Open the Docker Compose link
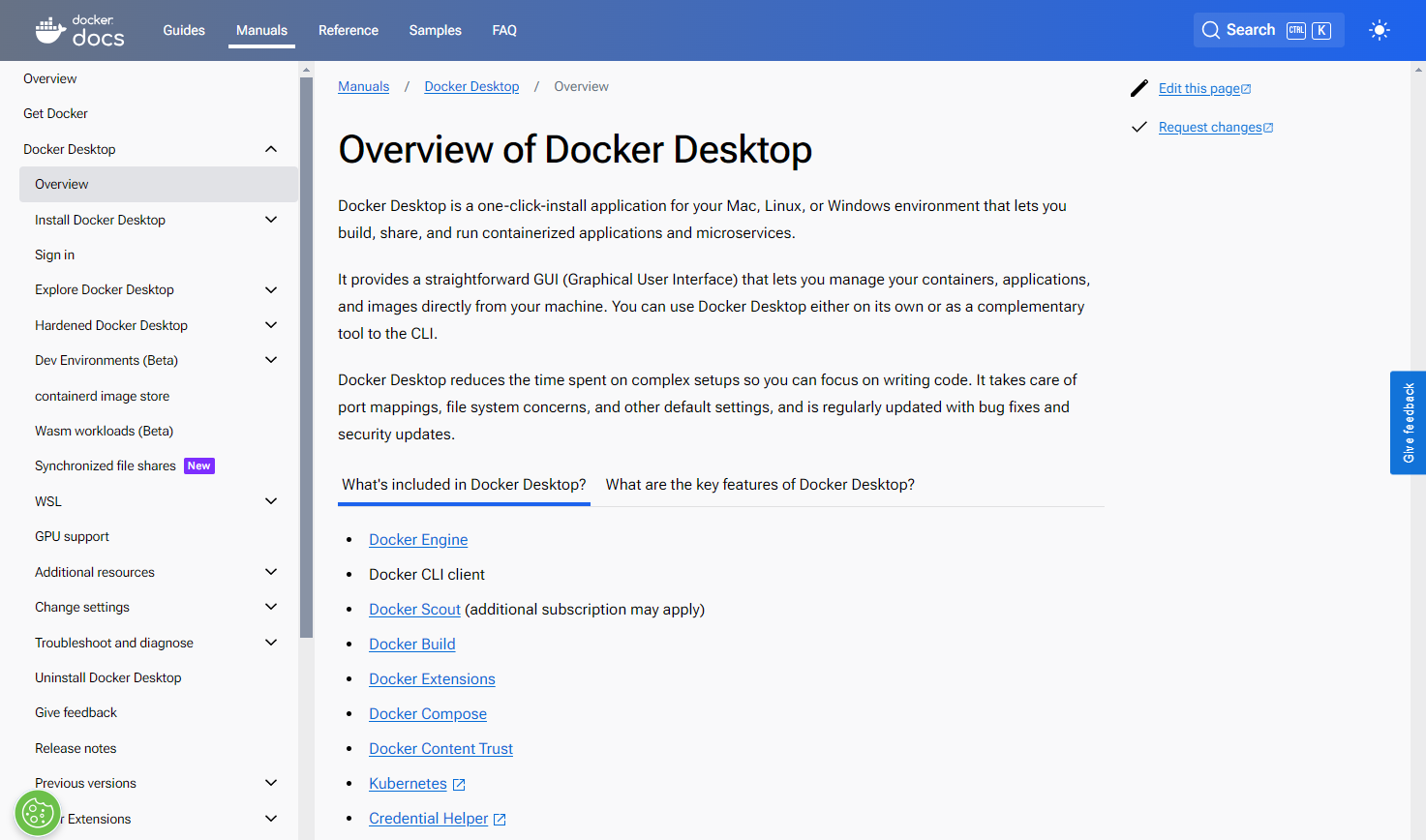This screenshot has height=840, width=1426. click(x=427, y=713)
